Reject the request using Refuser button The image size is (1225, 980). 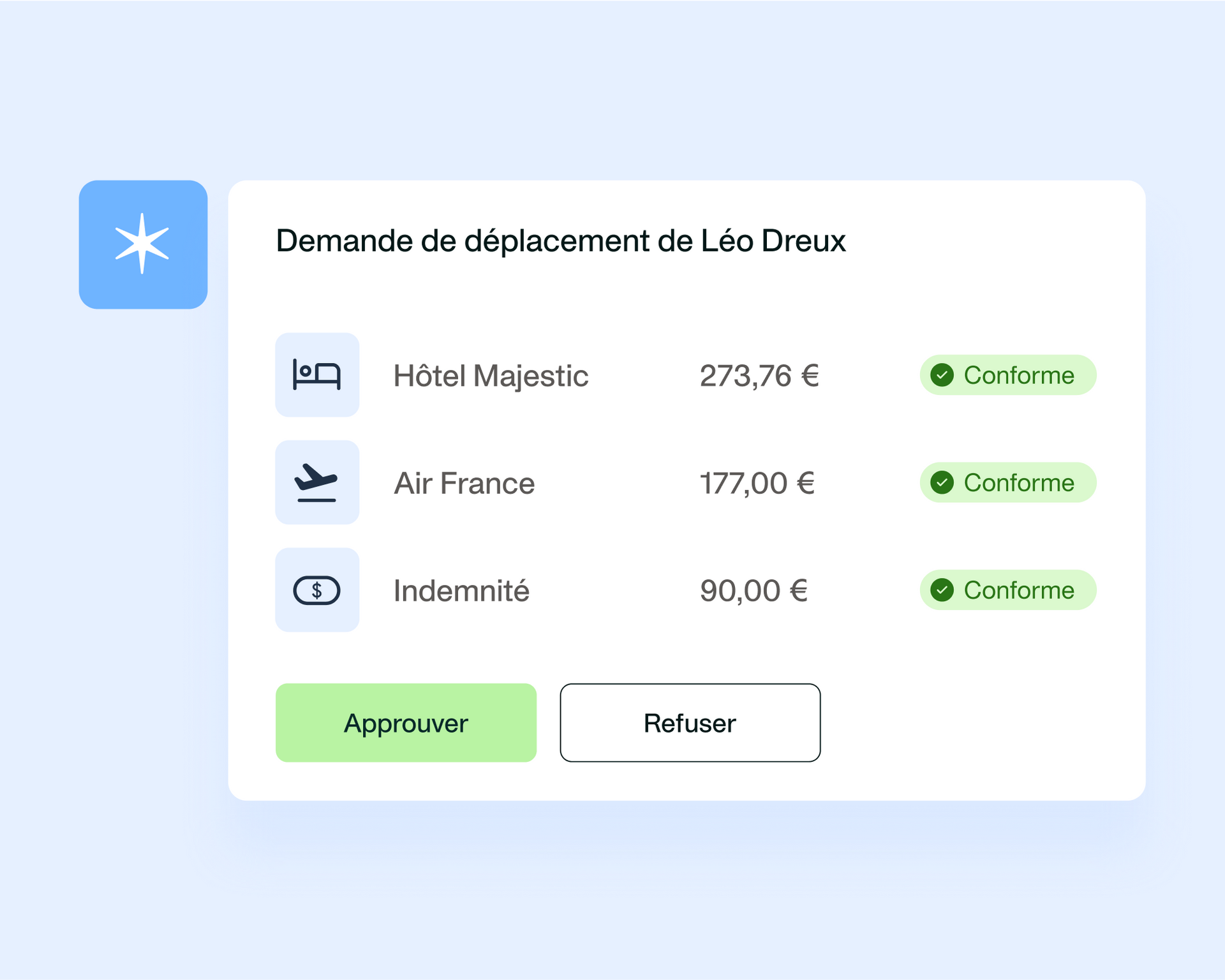tap(690, 723)
